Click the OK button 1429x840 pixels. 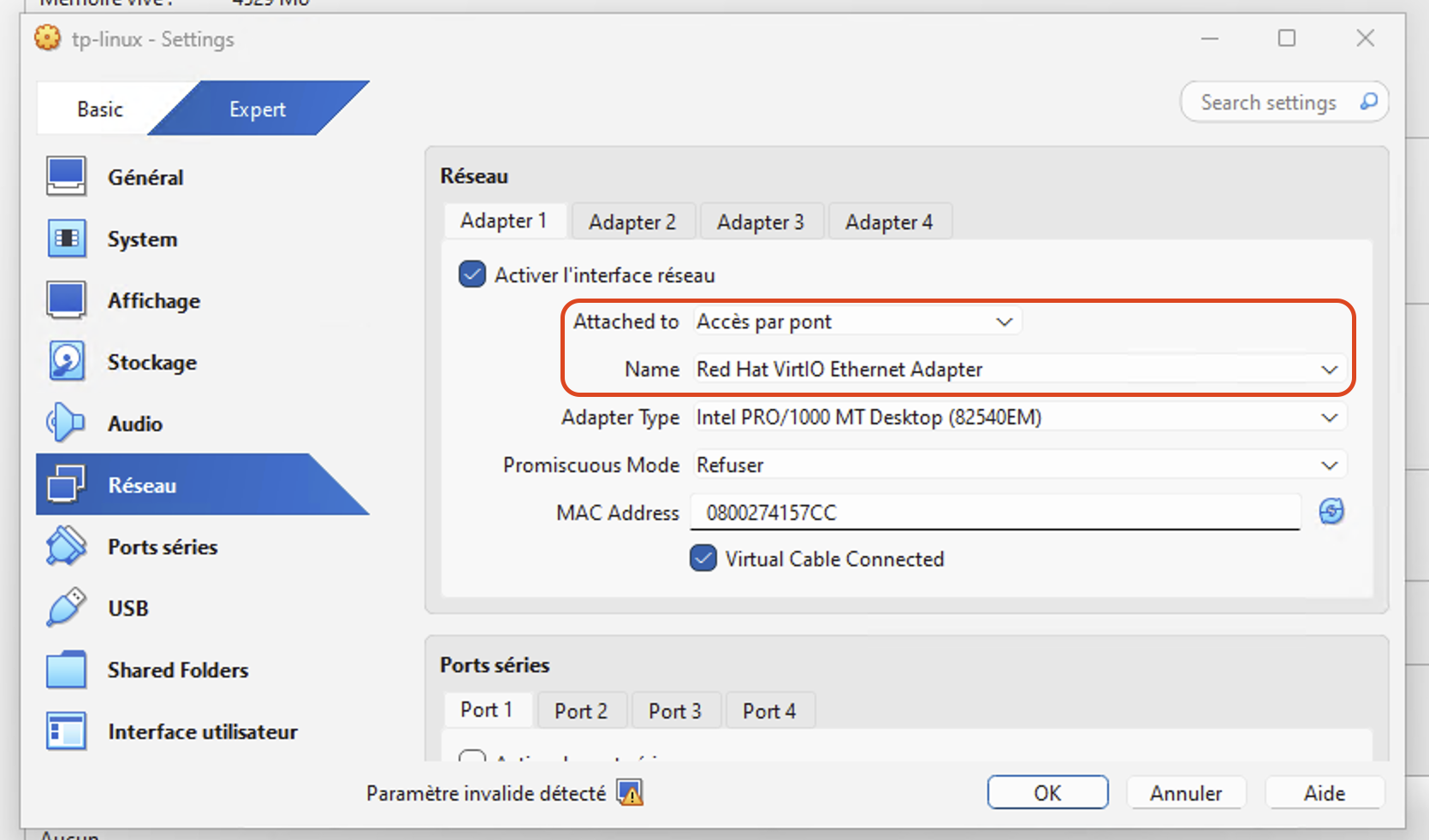pos(1047,793)
